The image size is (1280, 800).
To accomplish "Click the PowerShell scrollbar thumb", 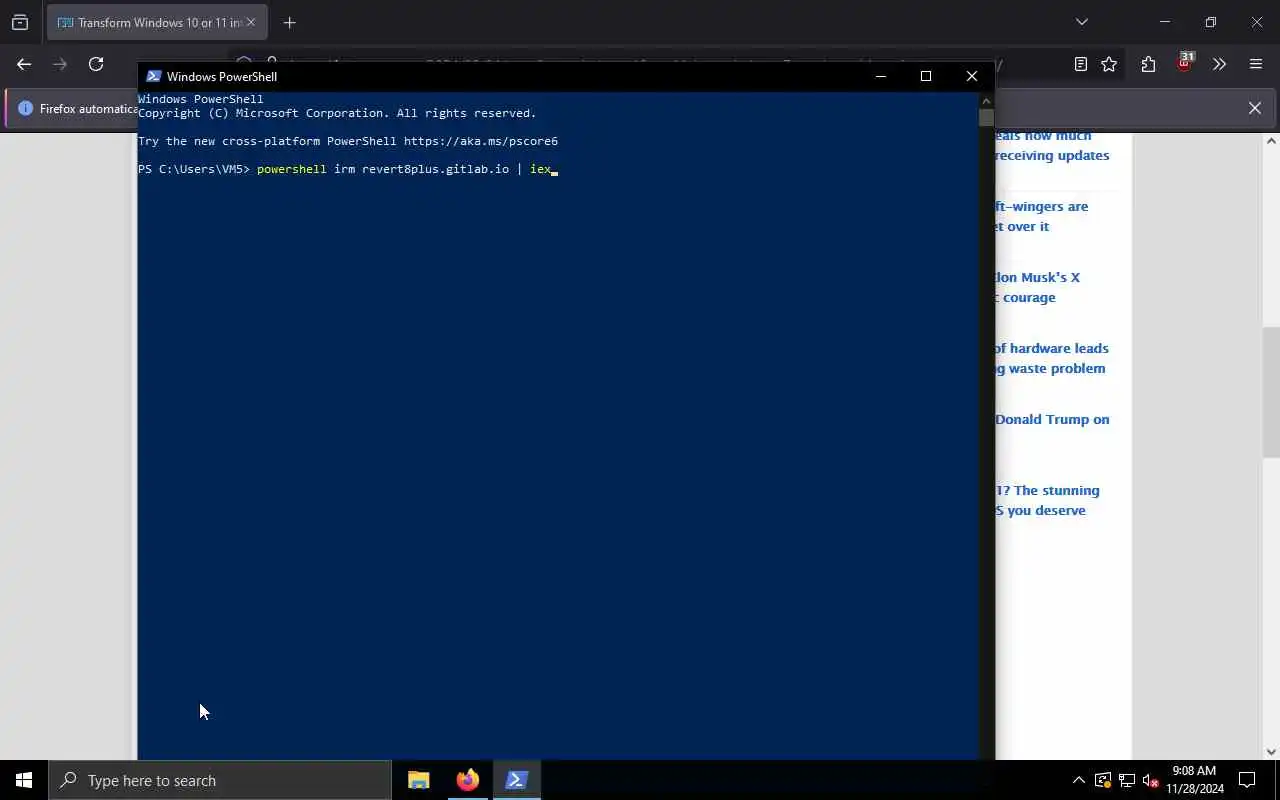I will 986,117.
